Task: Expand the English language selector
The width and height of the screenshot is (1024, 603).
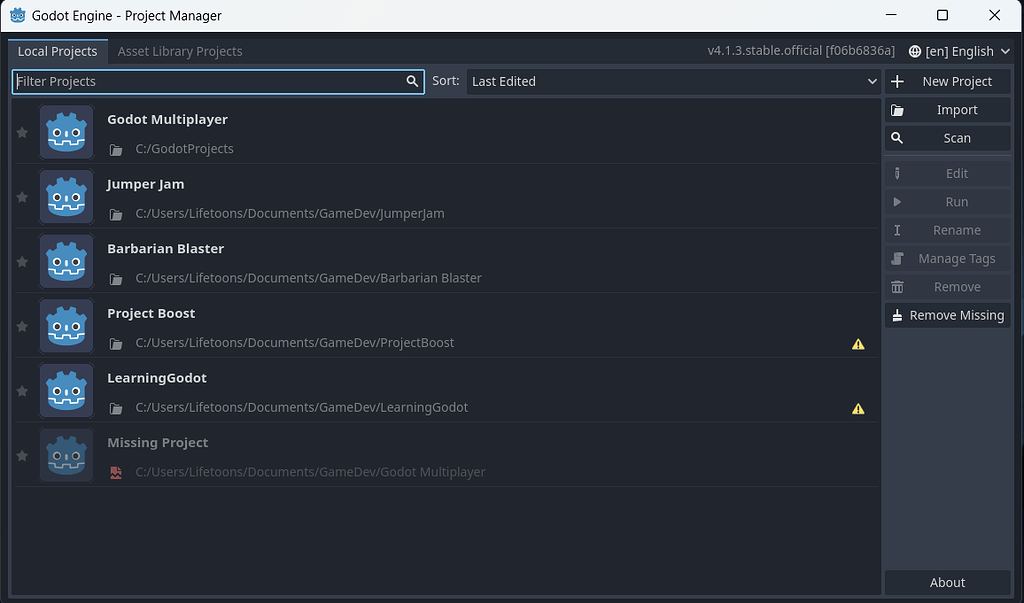Action: [x=958, y=51]
